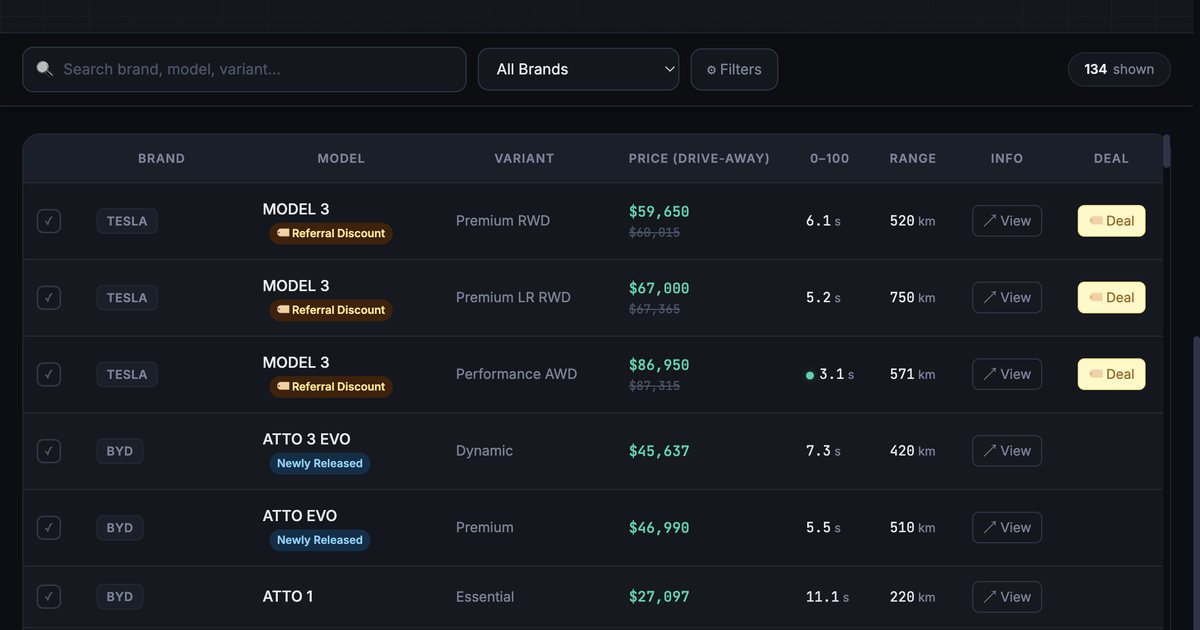Click the green dot beside 3.1 s
This screenshot has width=1200, height=630.
[x=810, y=375]
